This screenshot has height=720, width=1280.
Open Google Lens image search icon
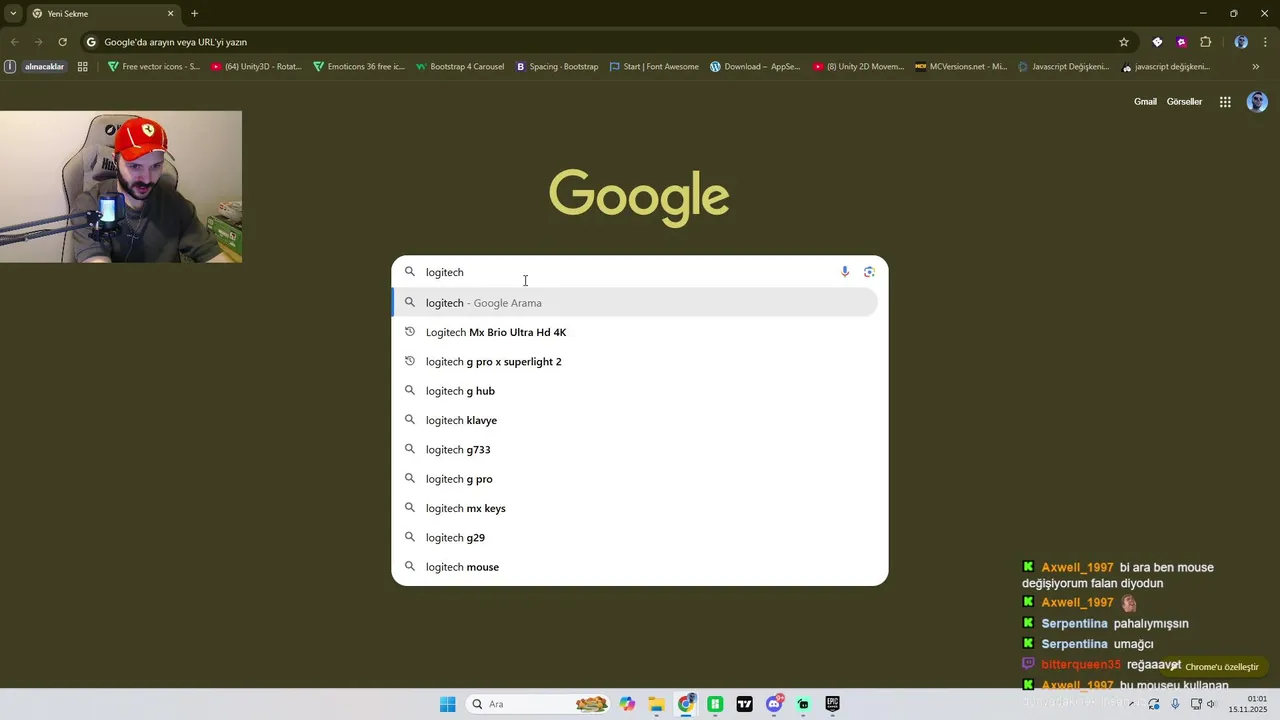coord(869,272)
